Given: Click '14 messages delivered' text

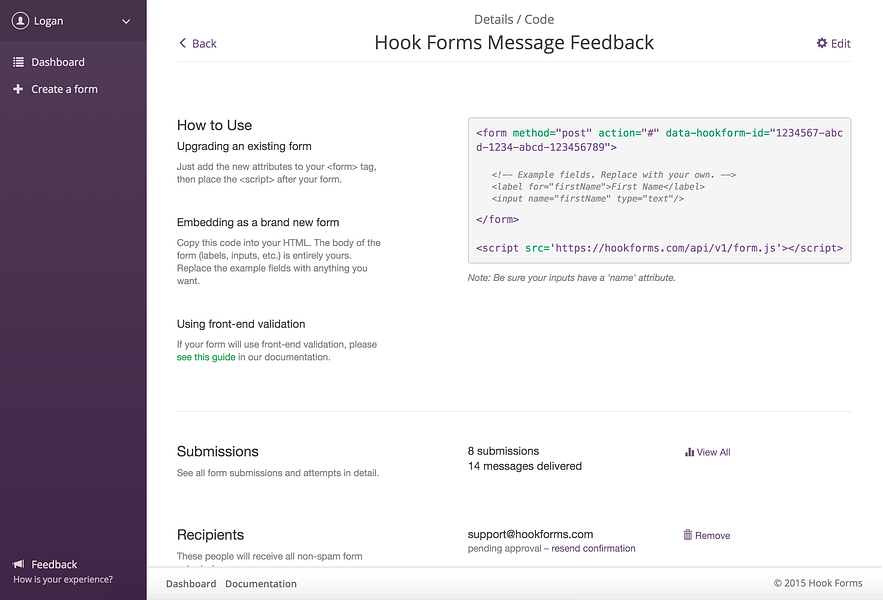Looking at the screenshot, I should click(524, 466).
